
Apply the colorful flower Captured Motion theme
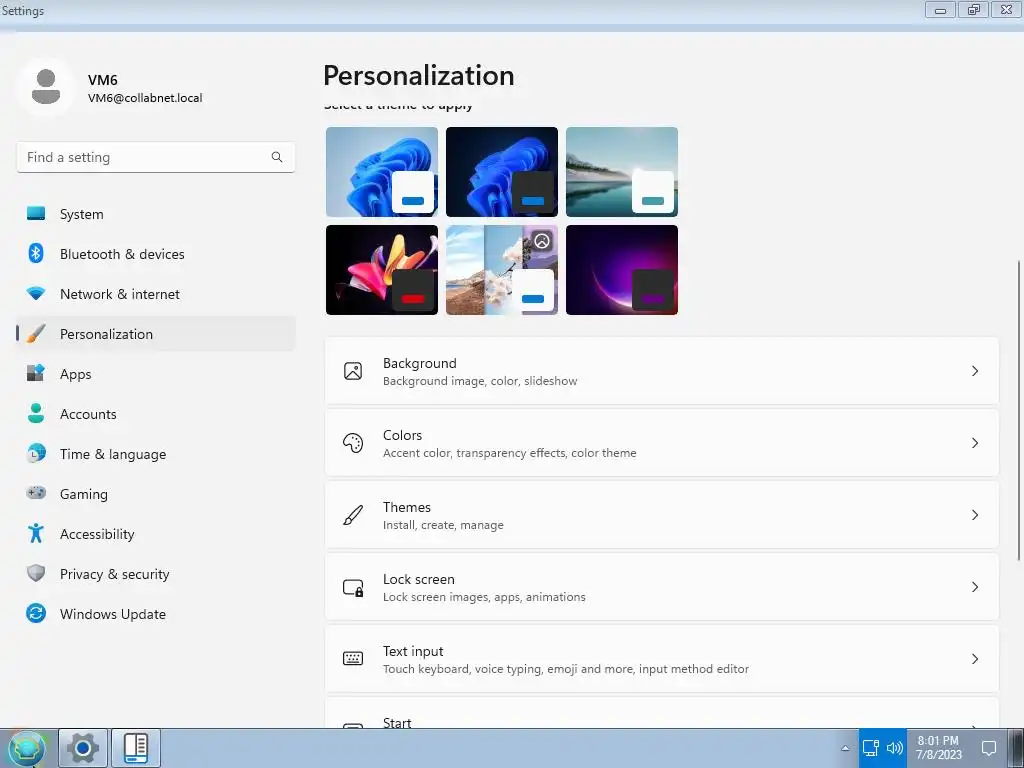tap(382, 270)
